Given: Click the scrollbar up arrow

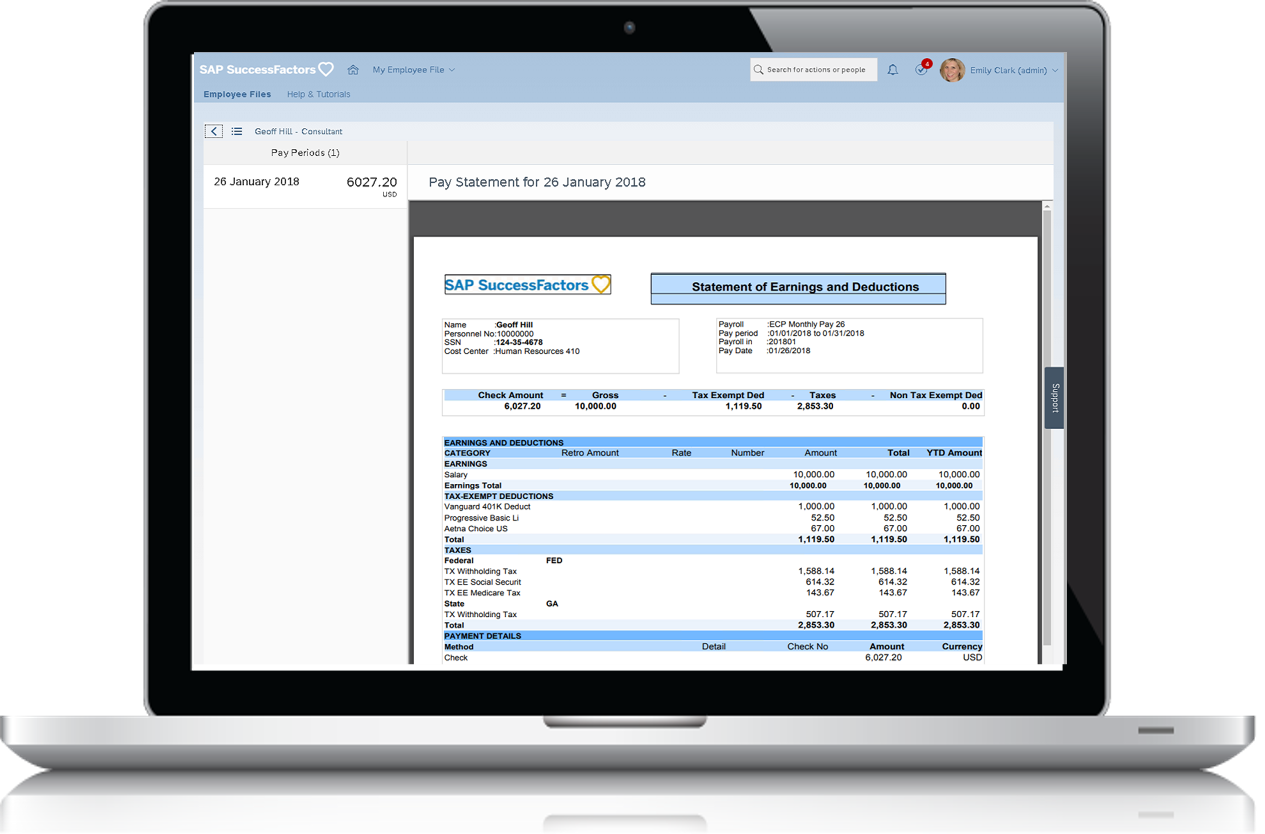Looking at the screenshot, I should [1047, 207].
